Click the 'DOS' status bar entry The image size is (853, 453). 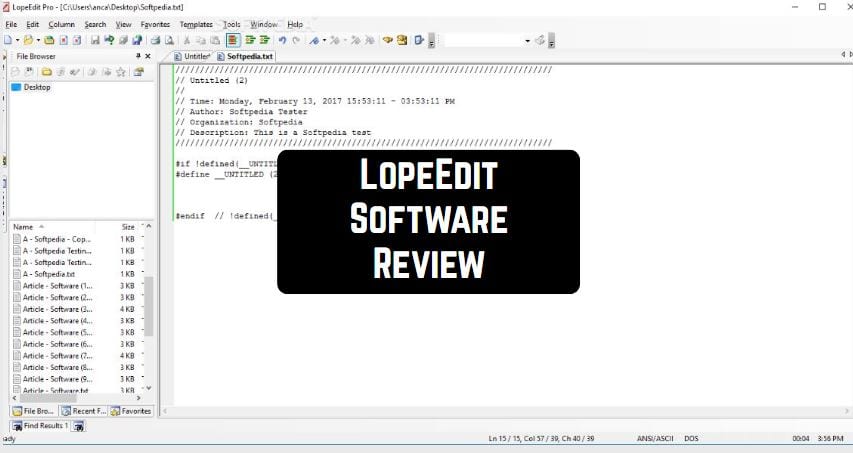tap(691, 438)
